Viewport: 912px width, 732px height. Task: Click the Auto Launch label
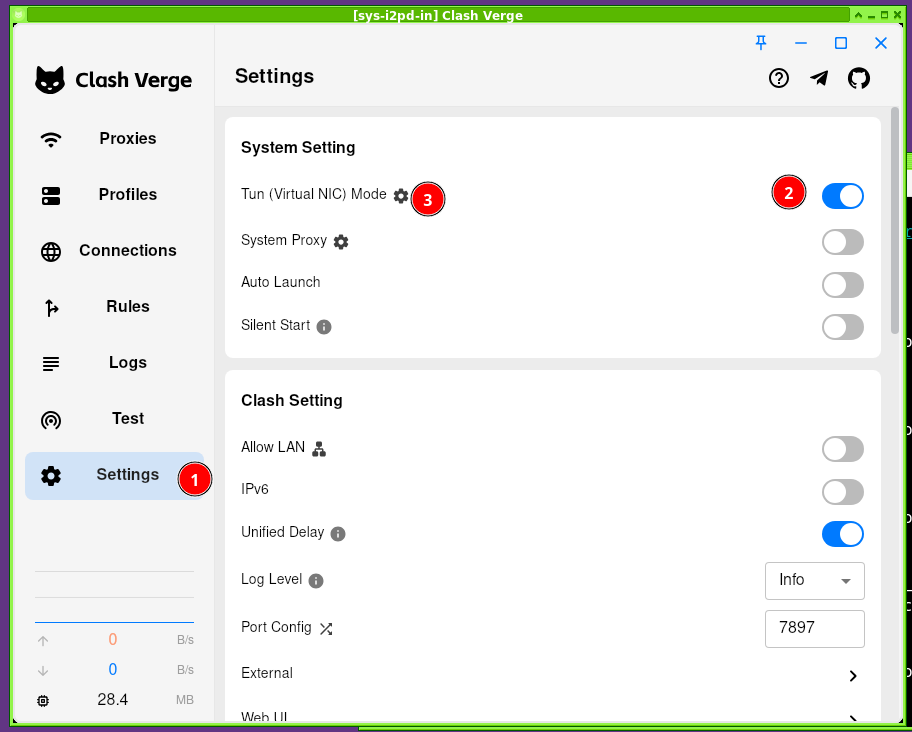[x=280, y=282]
